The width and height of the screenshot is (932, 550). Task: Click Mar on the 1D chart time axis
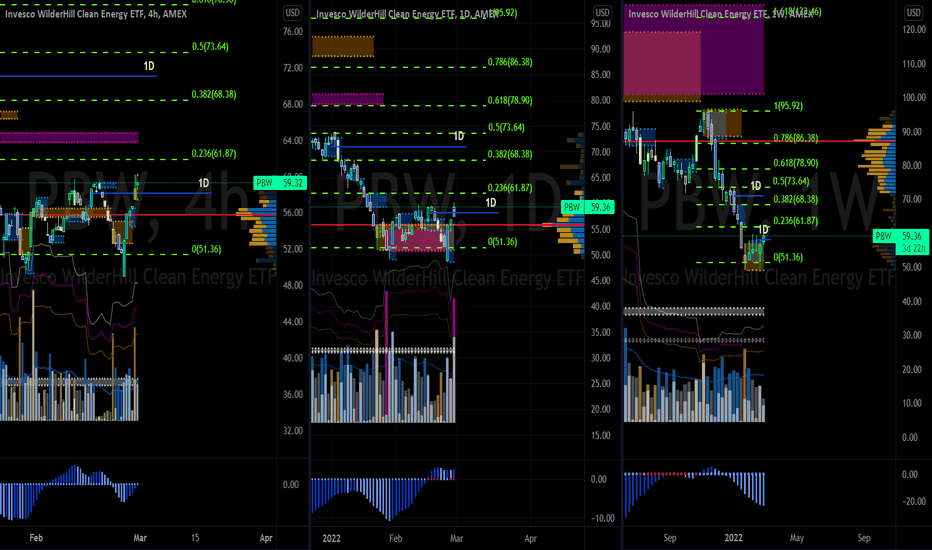coord(456,538)
